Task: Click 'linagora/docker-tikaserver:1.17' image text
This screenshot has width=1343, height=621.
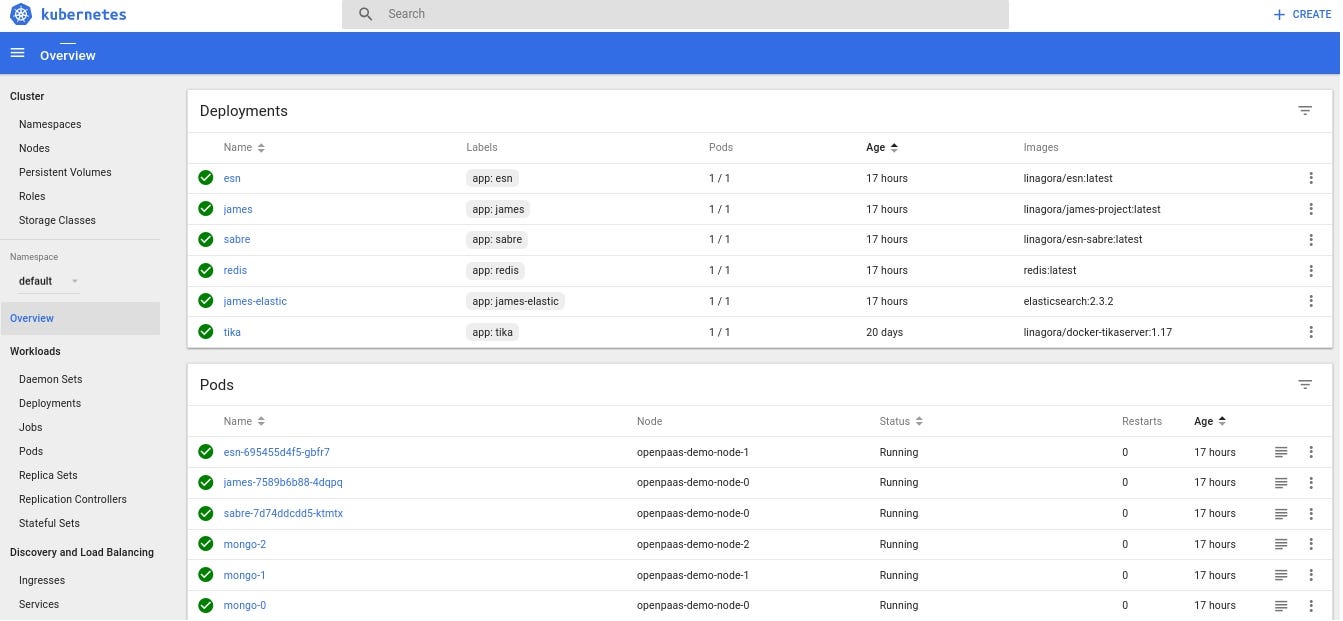Action: pyautogui.click(x=1098, y=333)
